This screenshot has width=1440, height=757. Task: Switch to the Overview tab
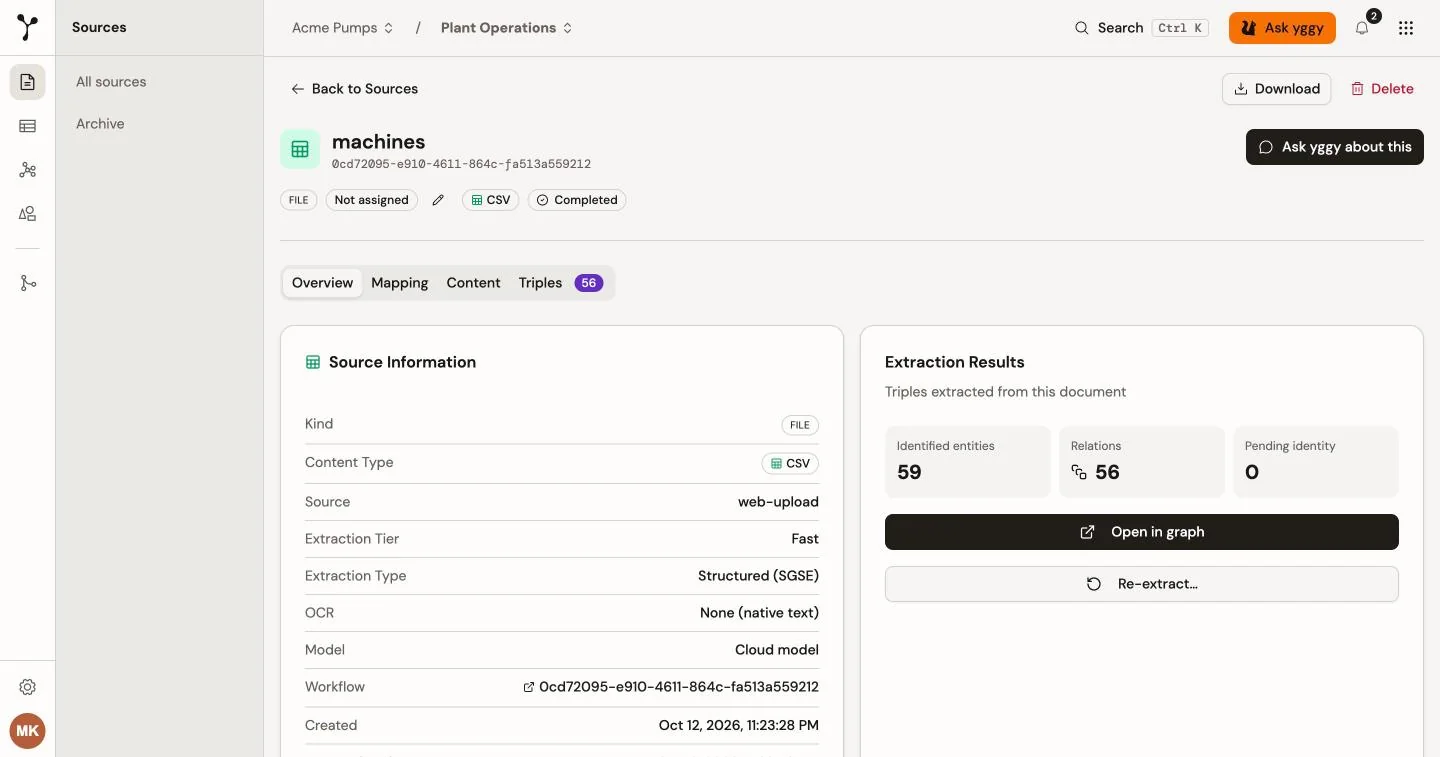[322, 283]
